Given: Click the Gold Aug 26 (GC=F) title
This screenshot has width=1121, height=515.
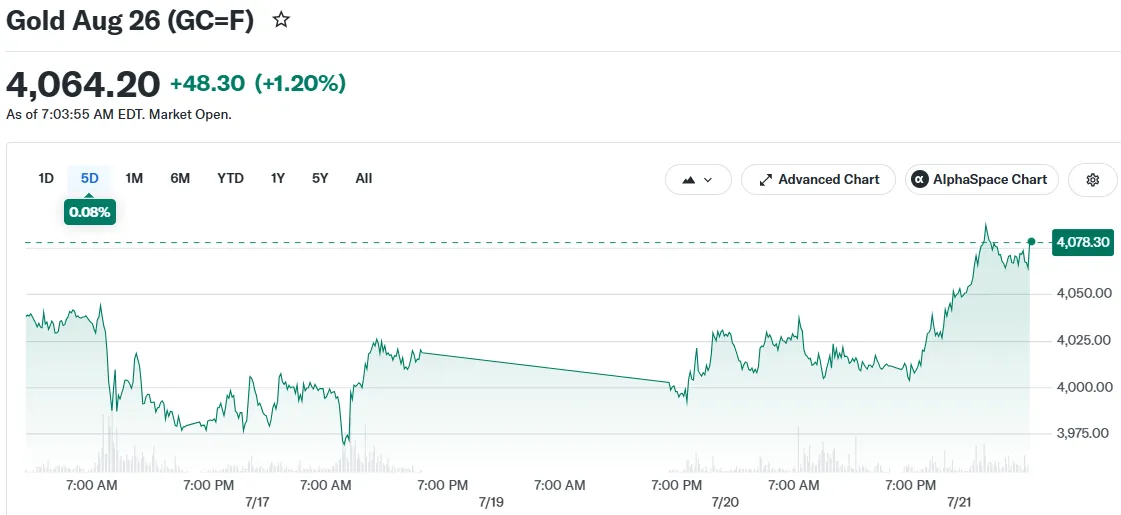Looking at the screenshot, I should [130, 21].
